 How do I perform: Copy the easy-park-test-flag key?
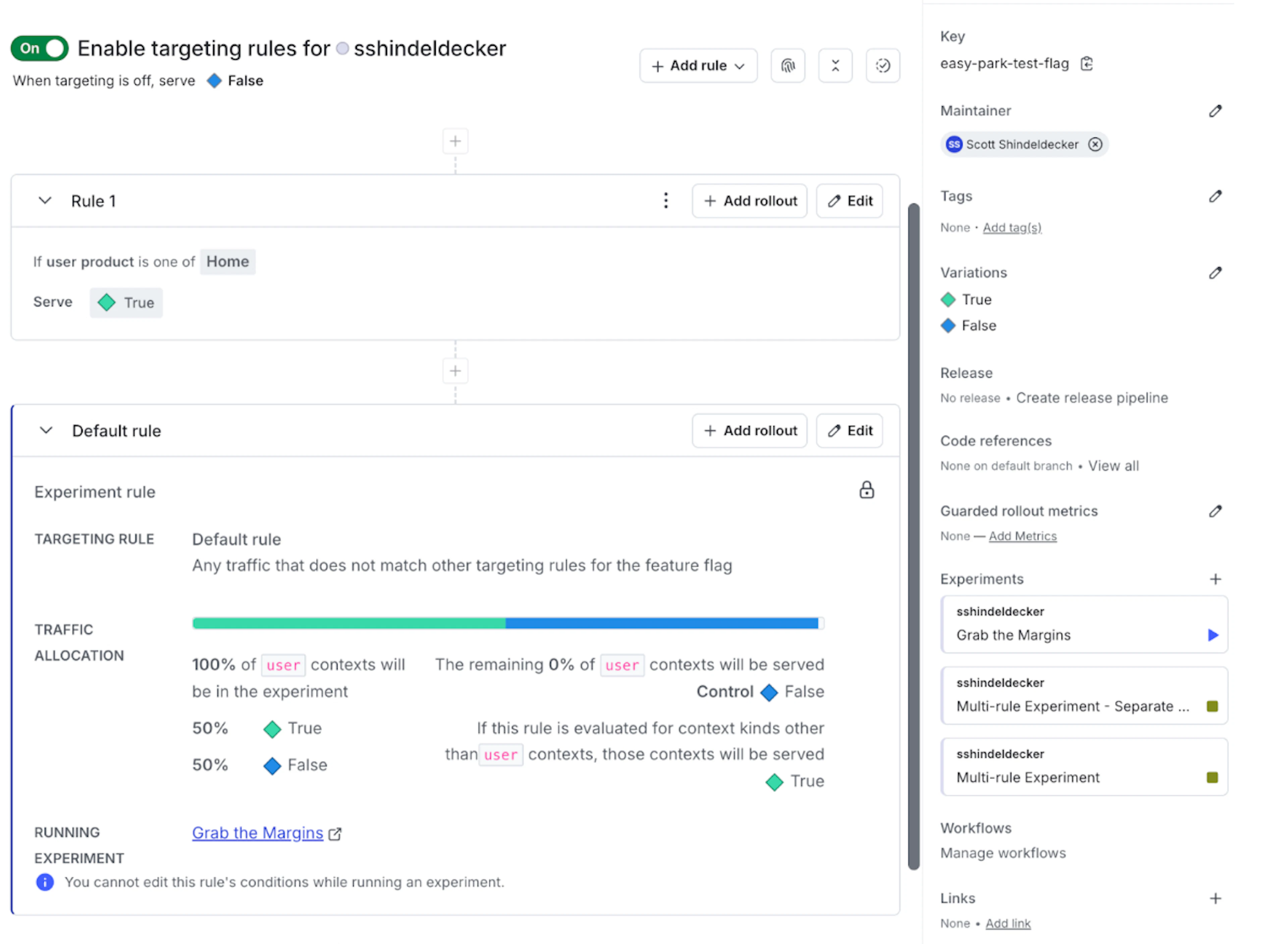pyautogui.click(x=1087, y=63)
